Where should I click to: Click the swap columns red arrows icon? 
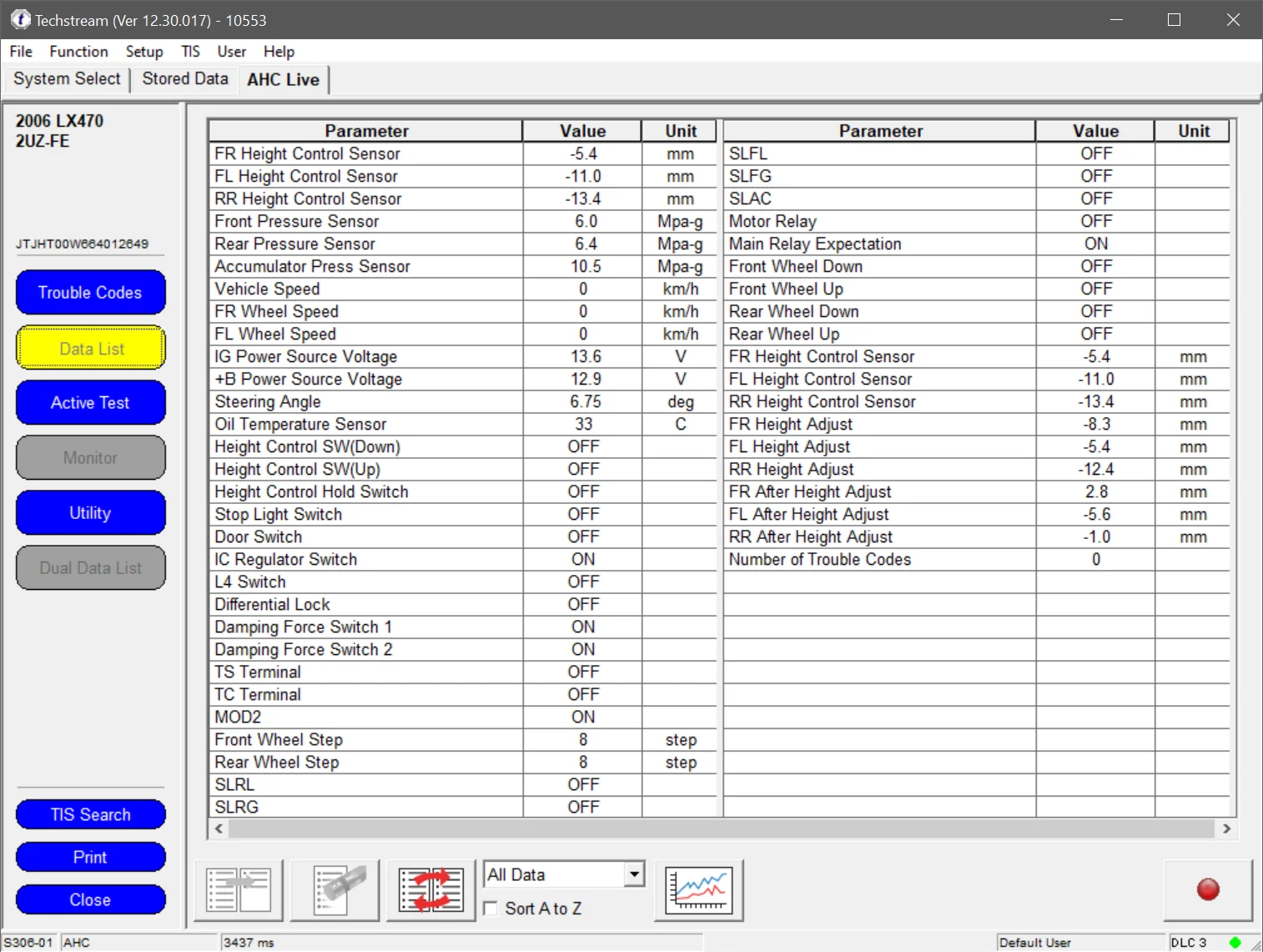click(x=431, y=890)
